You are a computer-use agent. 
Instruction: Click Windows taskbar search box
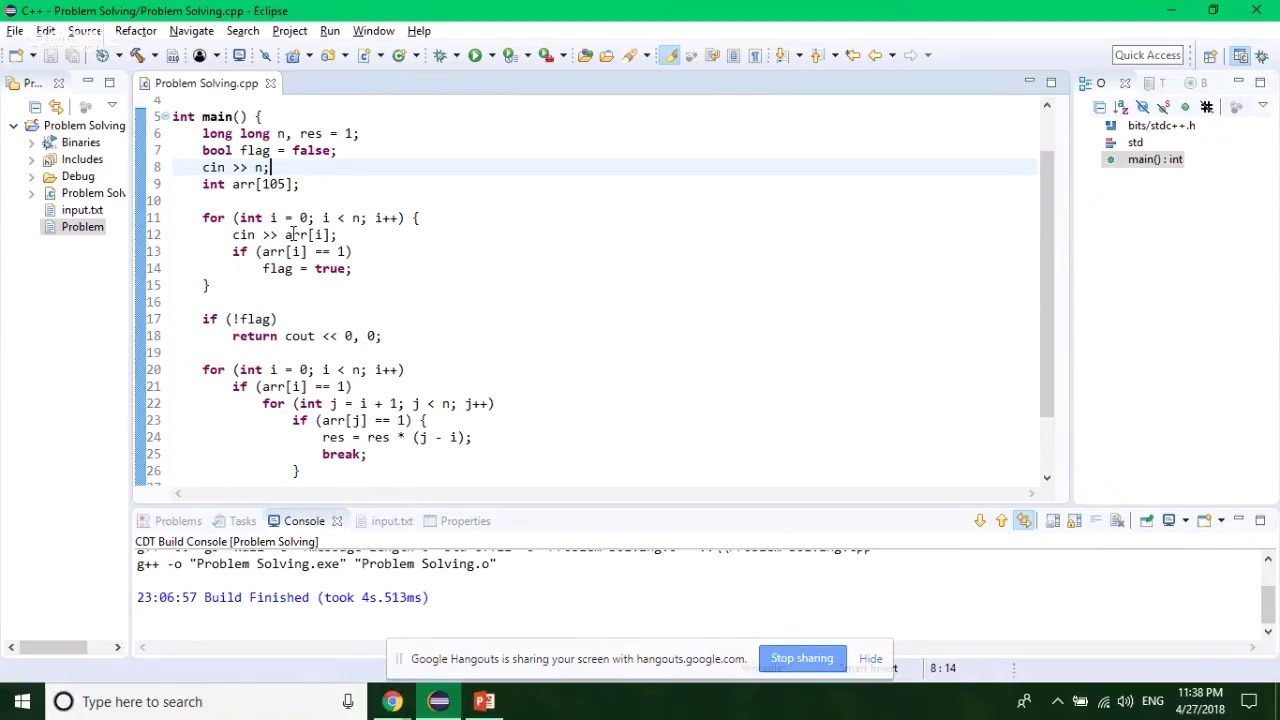(x=205, y=702)
